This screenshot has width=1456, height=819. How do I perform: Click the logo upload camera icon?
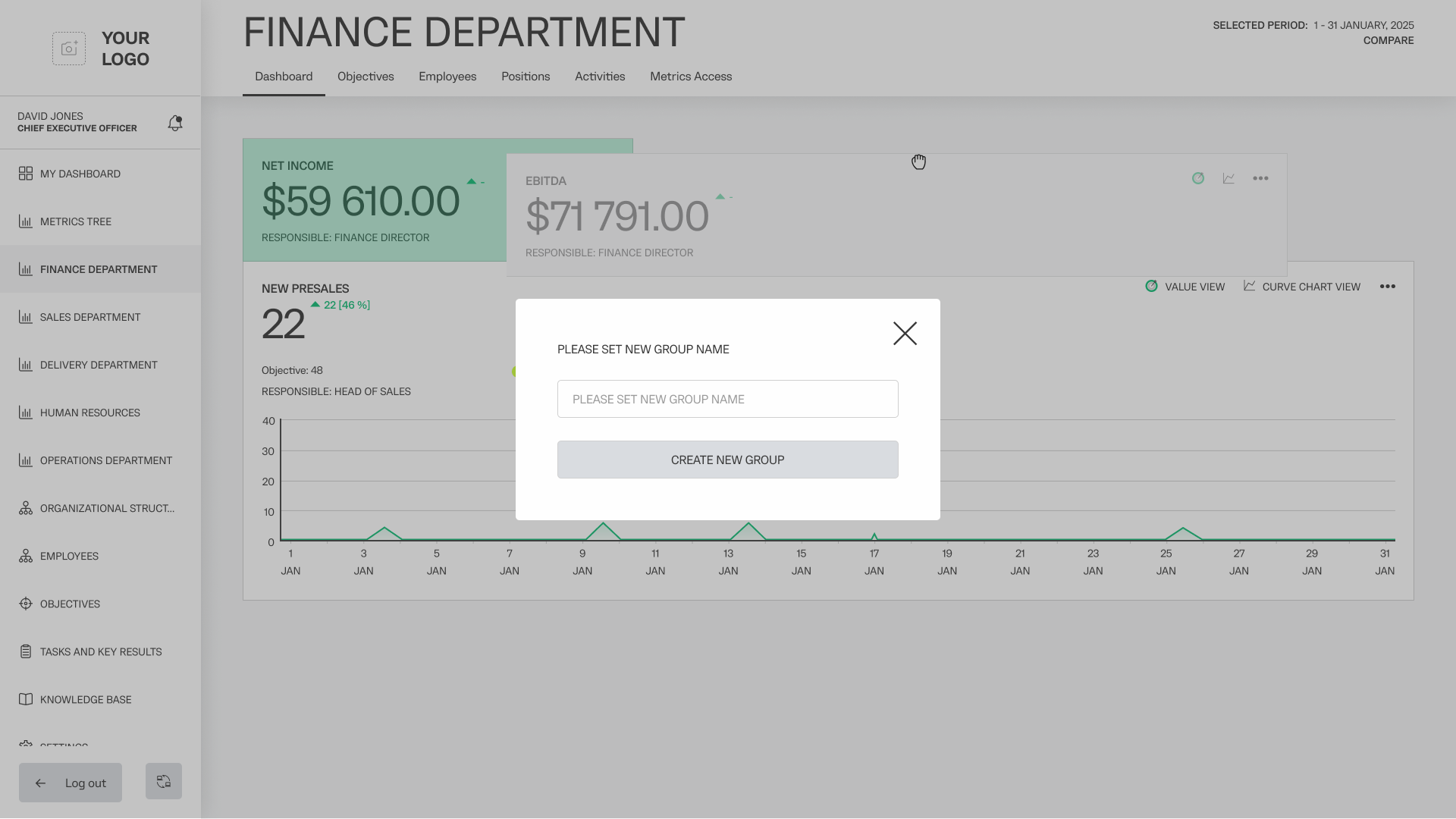pos(69,49)
